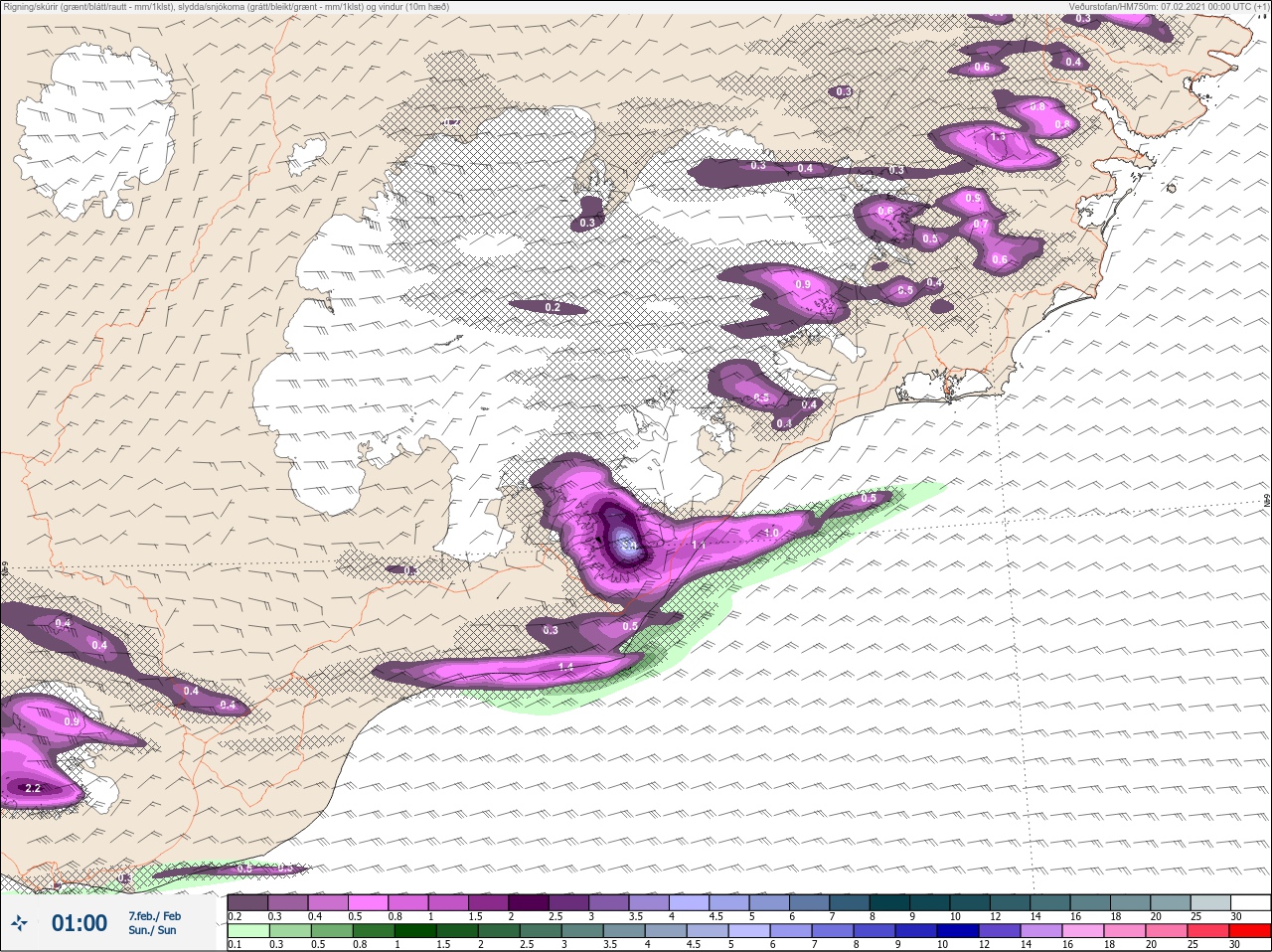This screenshot has height=952, width=1272.
Task: Click the date label 7.feb./Feb Sun./Sun
Action: (x=154, y=923)
